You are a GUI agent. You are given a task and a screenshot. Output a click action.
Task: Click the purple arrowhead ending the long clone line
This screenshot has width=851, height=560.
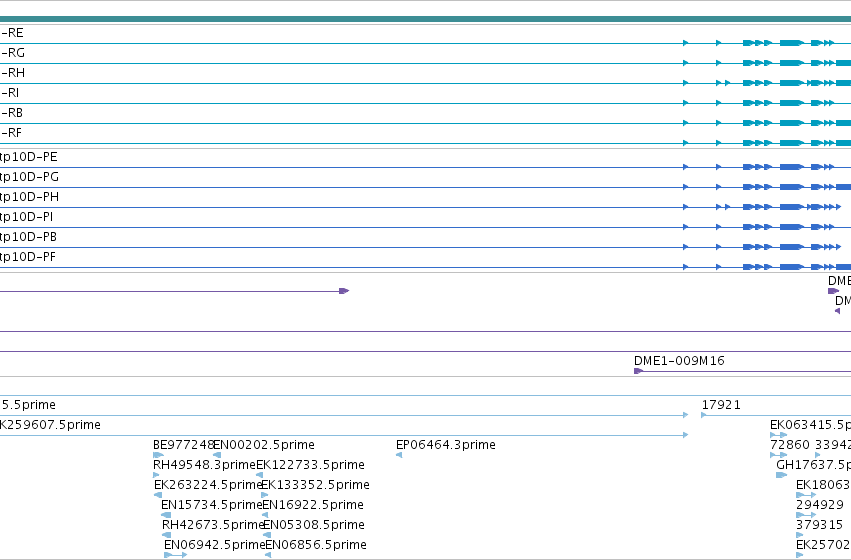[344, 291]
